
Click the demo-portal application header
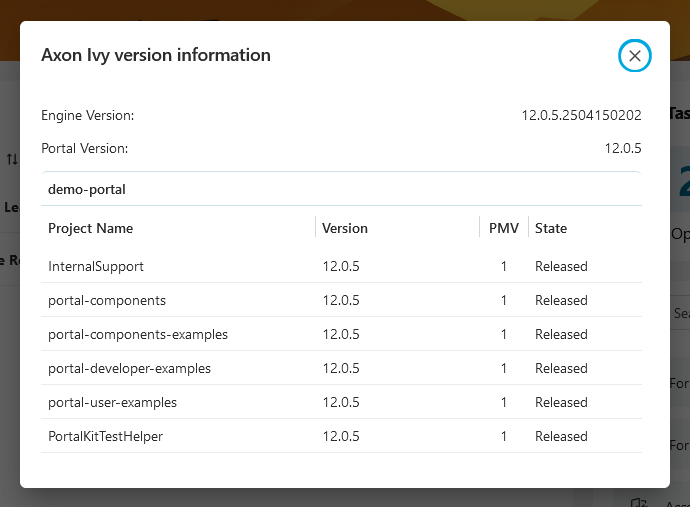click(x=341, y=189)
